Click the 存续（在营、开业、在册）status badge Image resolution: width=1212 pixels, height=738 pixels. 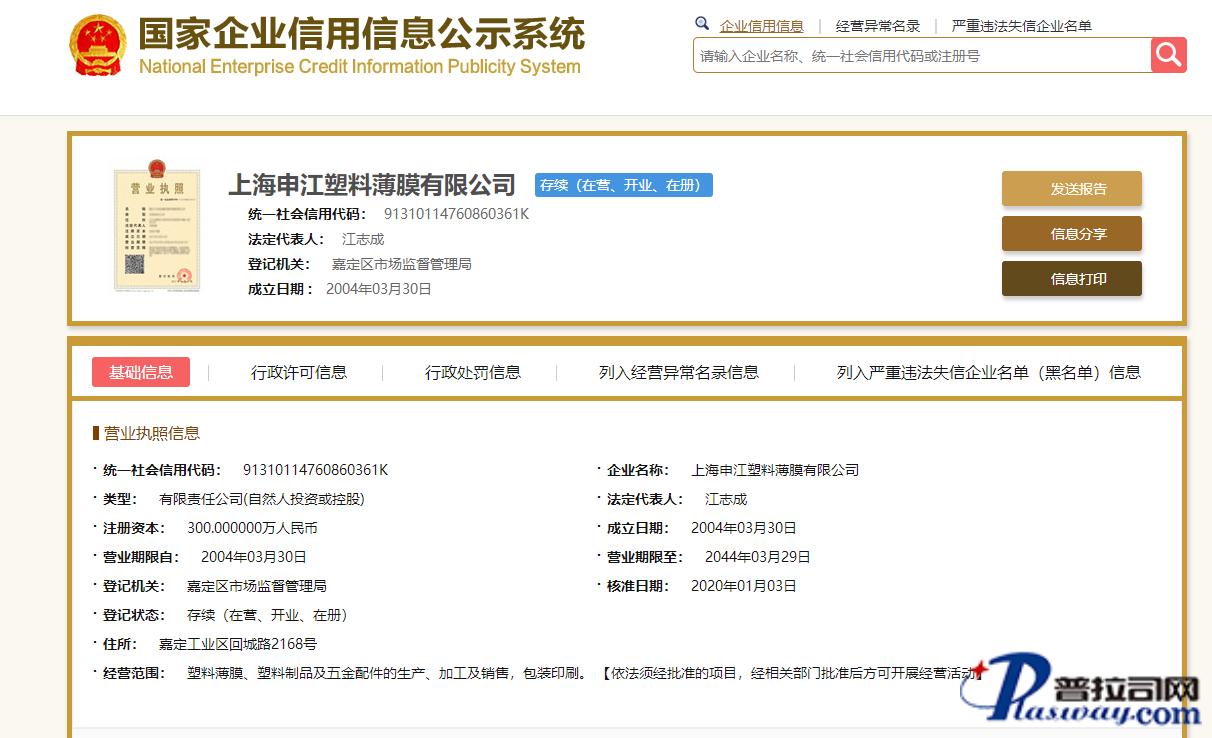pyautogui.click(x=624, y=185)
